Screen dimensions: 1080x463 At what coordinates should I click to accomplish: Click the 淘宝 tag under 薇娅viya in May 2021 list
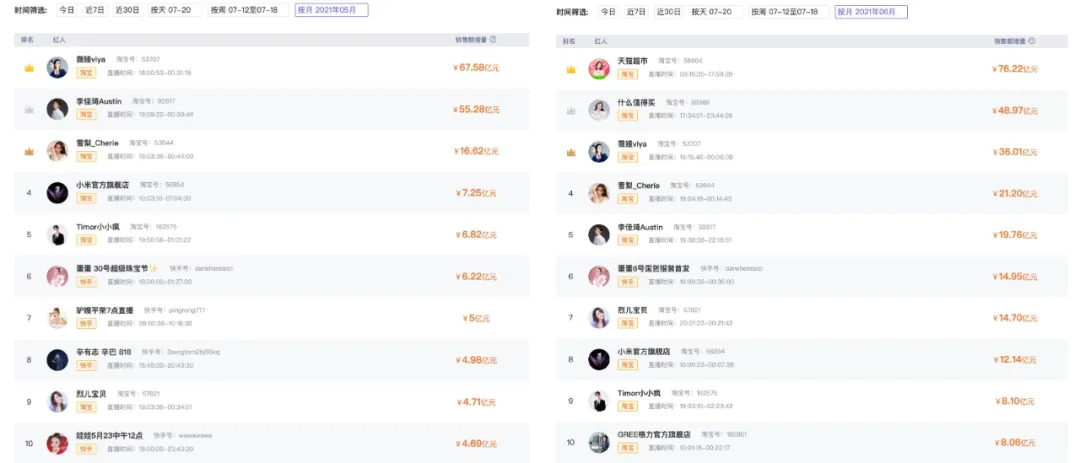86,73
